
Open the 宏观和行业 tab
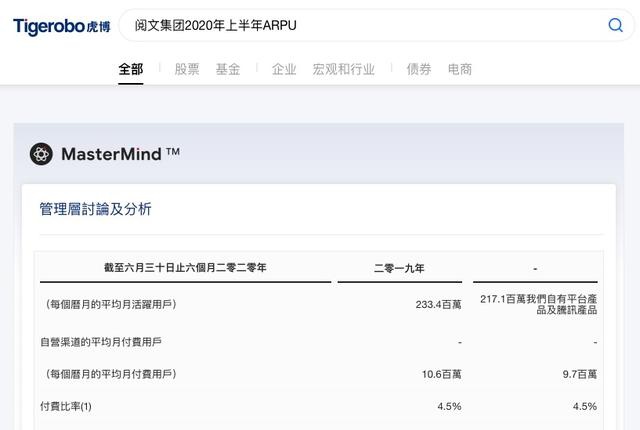pos(344,69)
